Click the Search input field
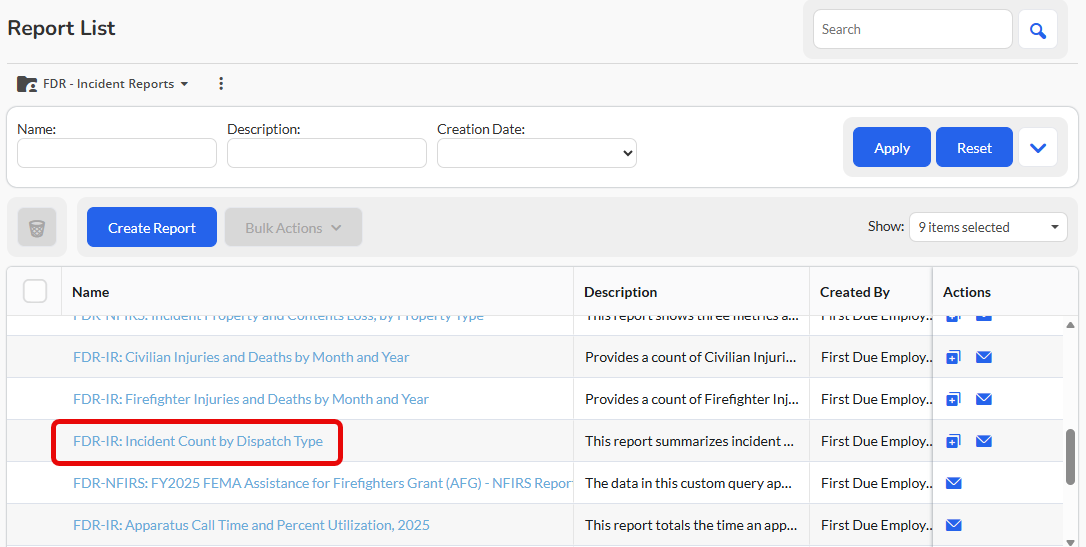The height and width of the screenshot is (547, 1086). 912,29
